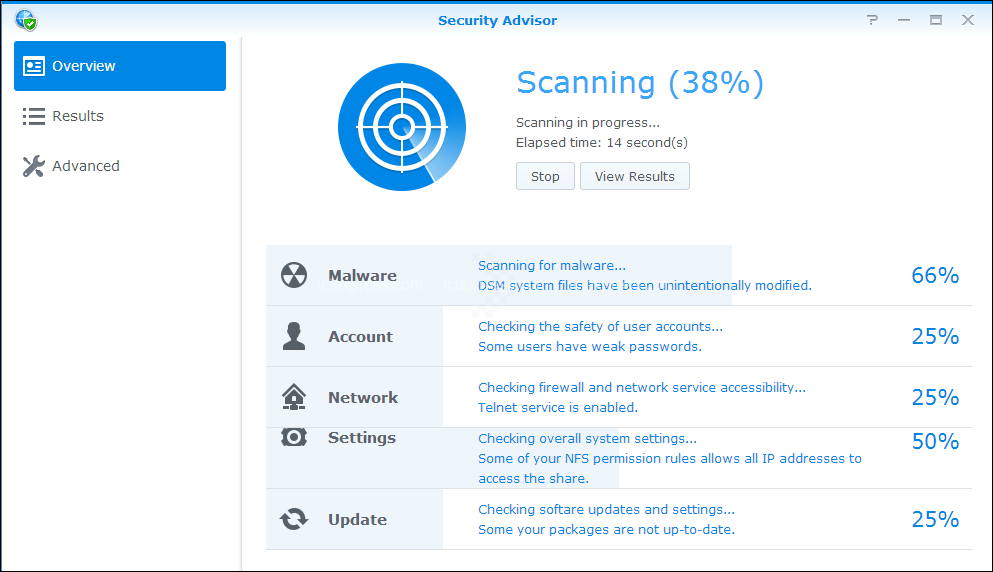Click the Telnet service is enabled message
Screen dimensions: 993x572
557,408
